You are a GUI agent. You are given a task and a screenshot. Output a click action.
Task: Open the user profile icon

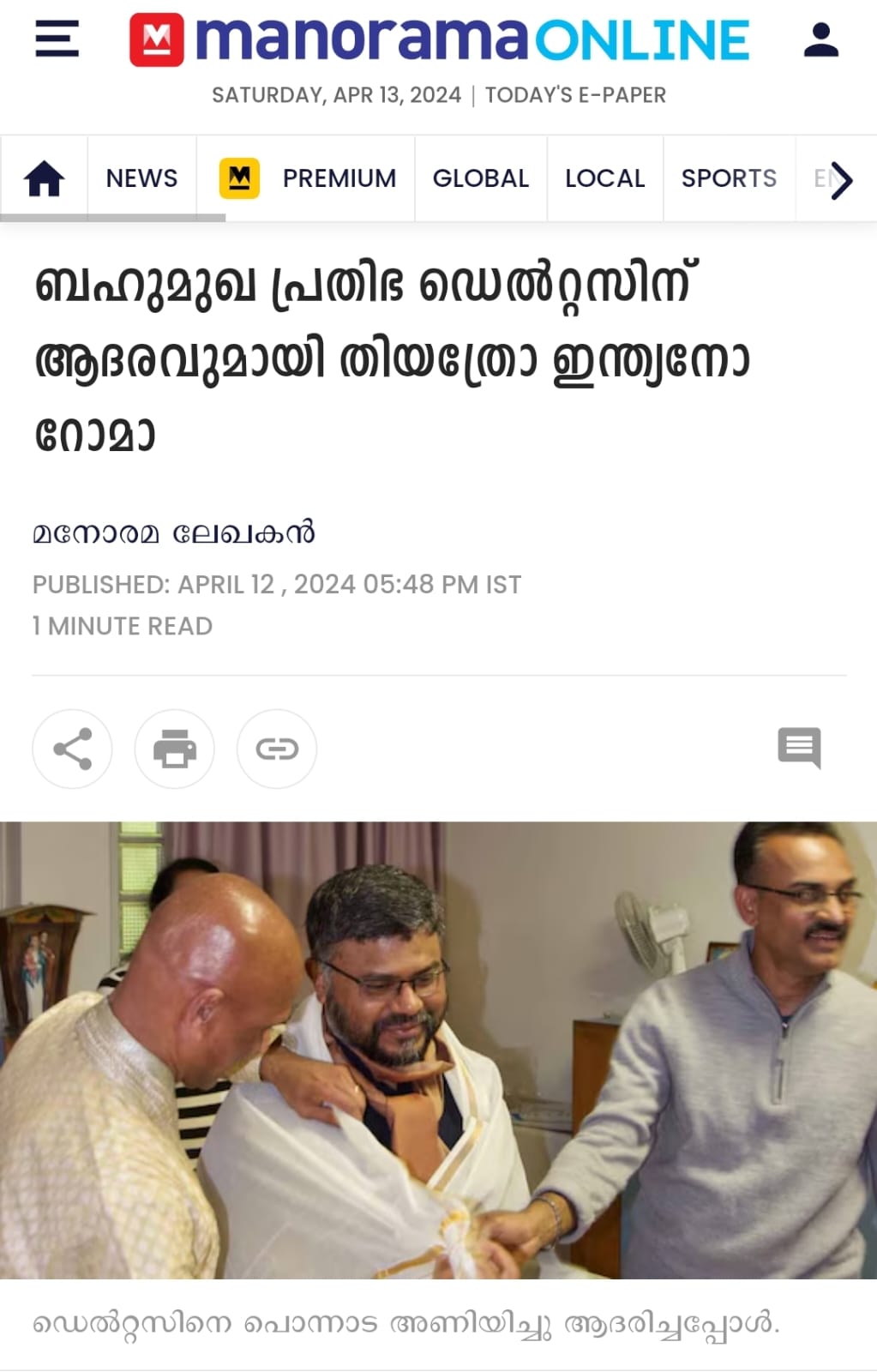pyautogui.click(x=820, y=39)
